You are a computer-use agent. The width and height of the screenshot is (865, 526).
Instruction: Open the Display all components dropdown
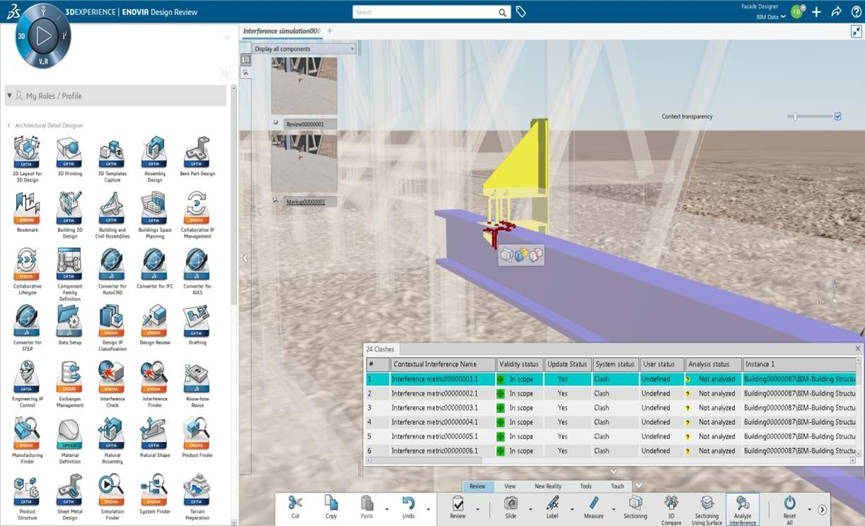click(x=304, y=49)
